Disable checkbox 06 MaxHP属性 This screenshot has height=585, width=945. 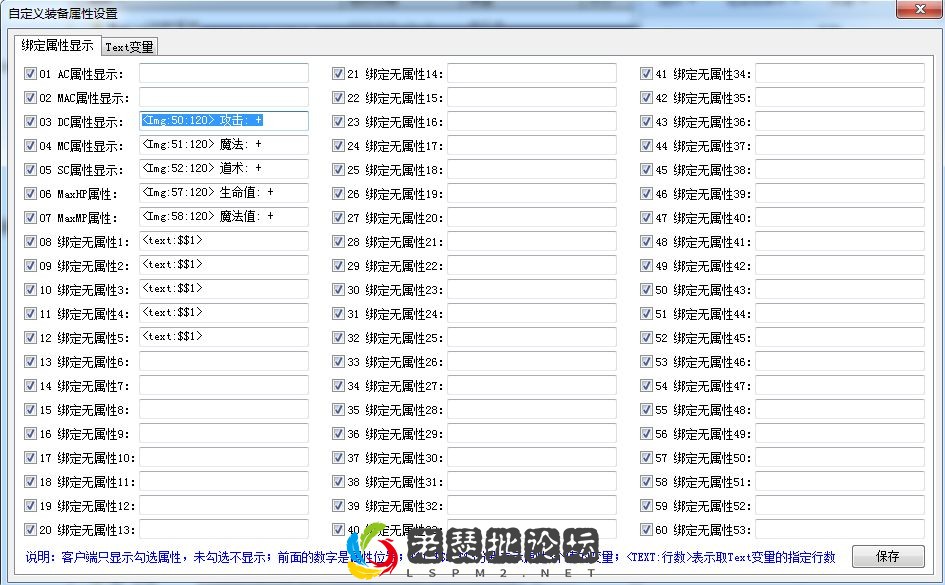point(30,193)
